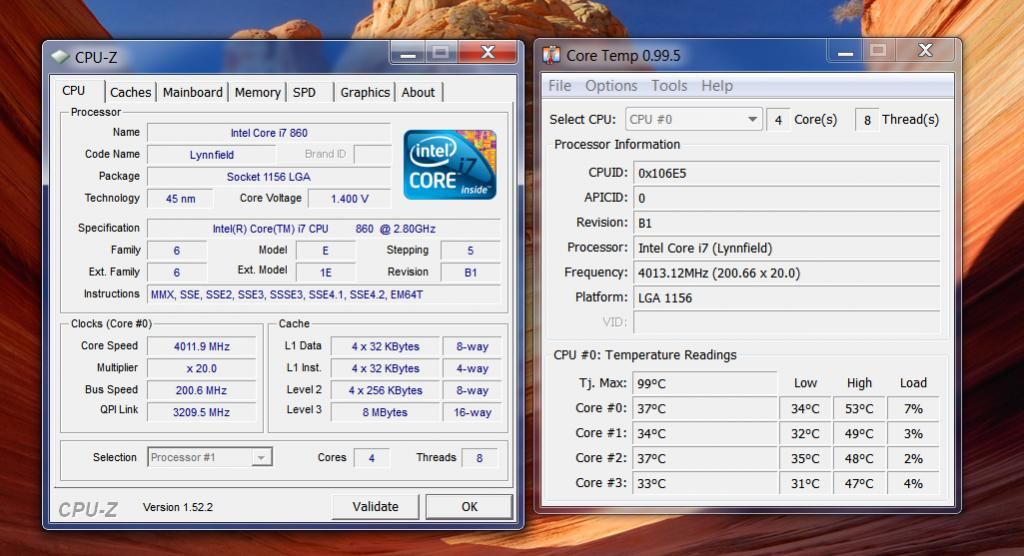Open the Mainboard tab
The image size is (1024, 556).
(192, 92)
